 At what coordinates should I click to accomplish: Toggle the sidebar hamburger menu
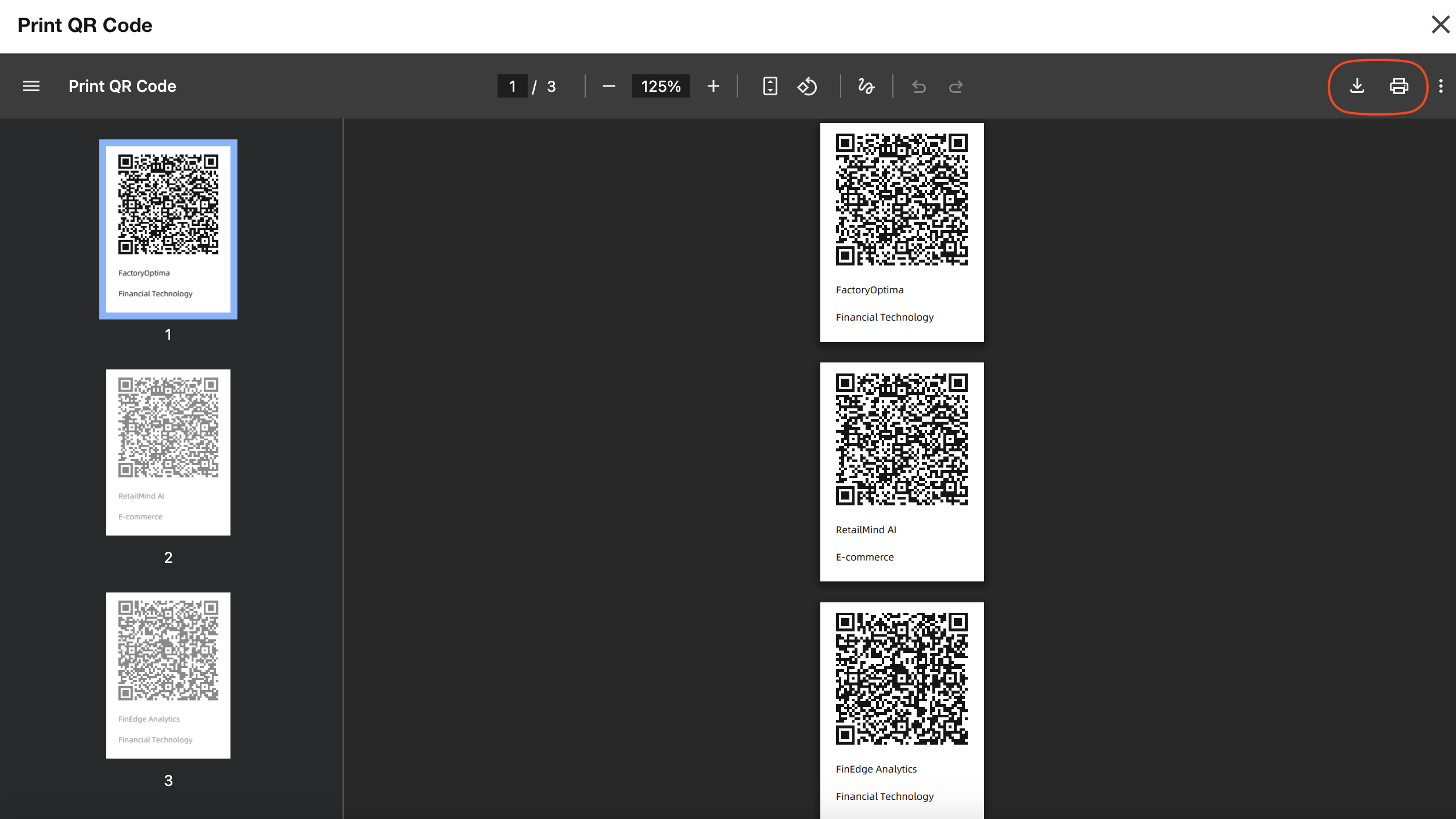tap(31, 87)
